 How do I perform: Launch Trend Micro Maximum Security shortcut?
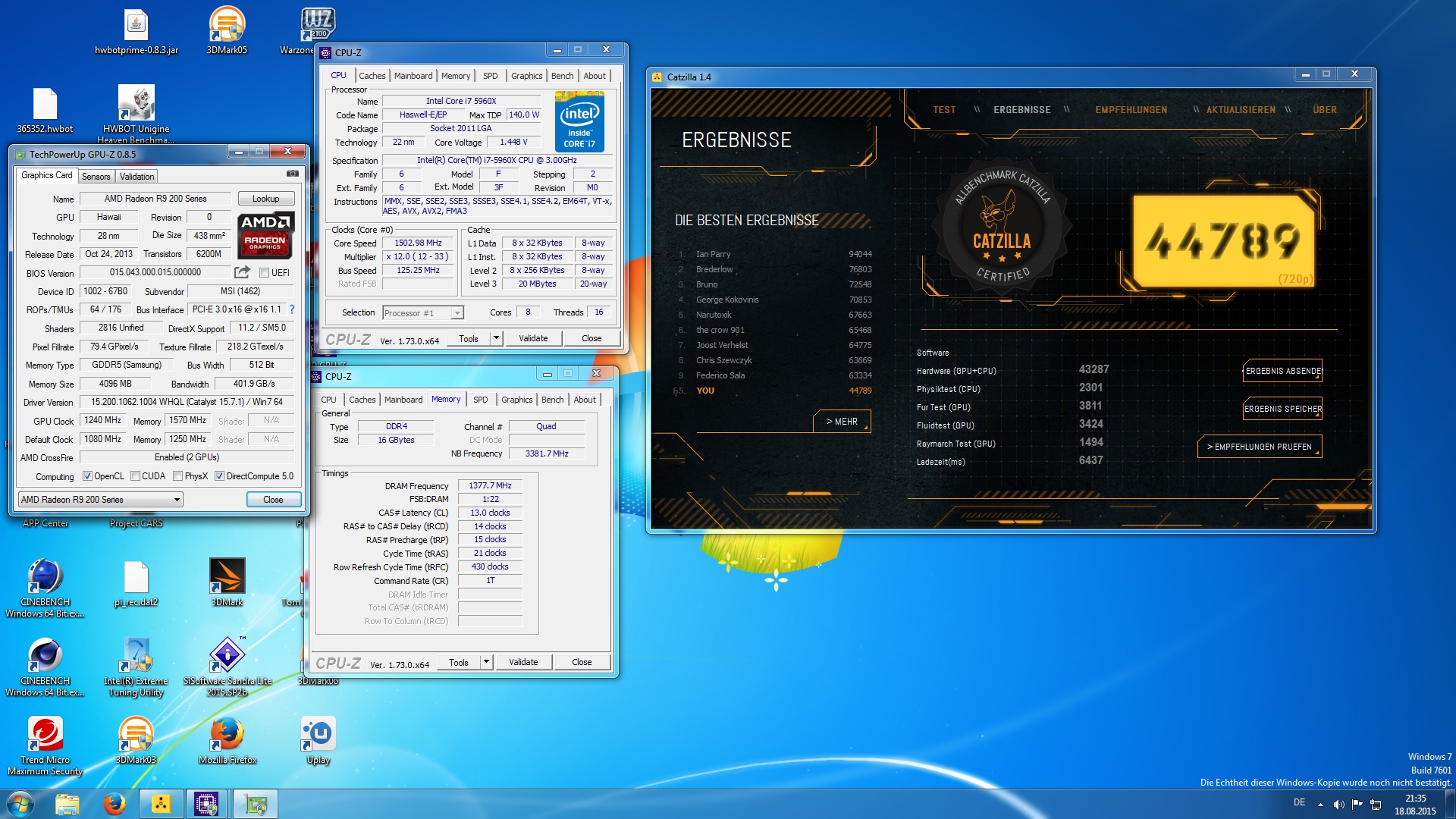click(45, 746)
